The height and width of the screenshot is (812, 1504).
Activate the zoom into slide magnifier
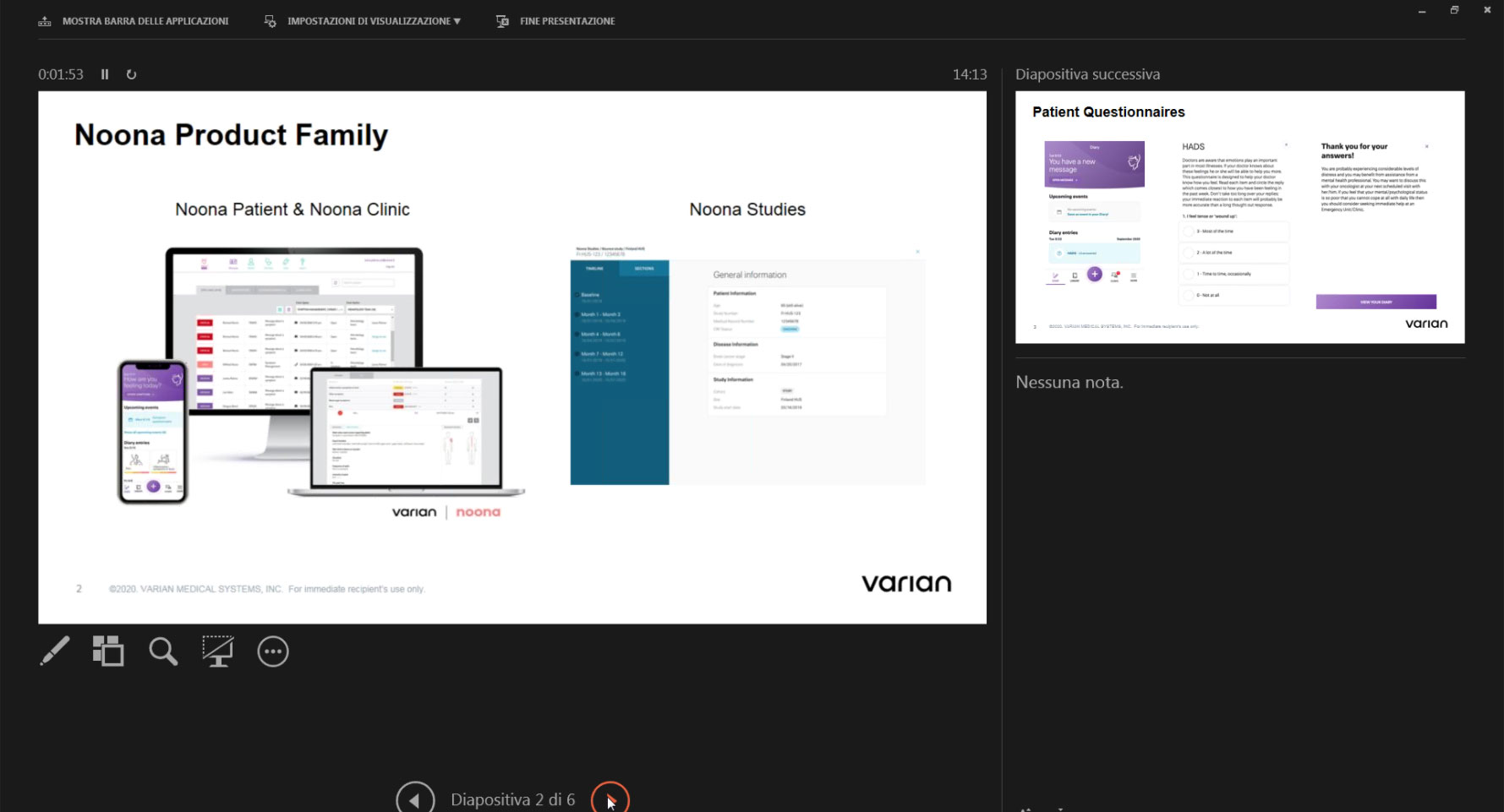coord(163,651)
